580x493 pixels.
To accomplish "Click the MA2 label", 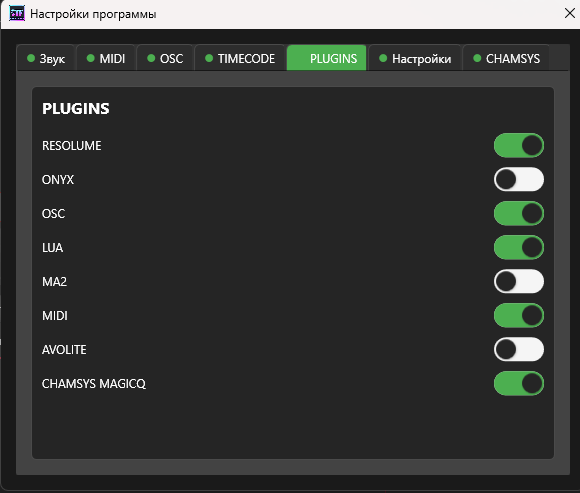I will click(54, 282).
